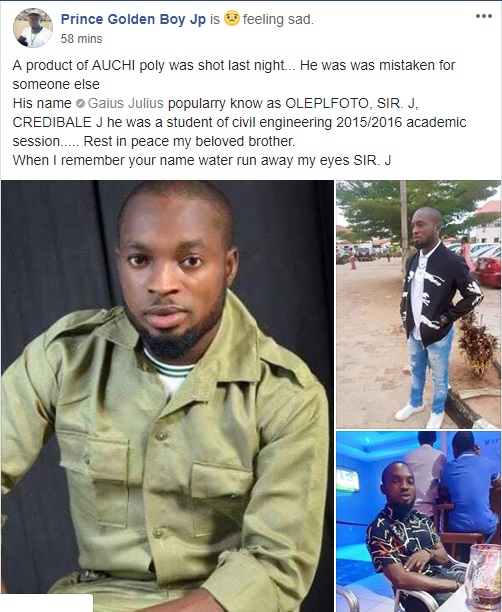Click the 'When I remember your name' line
502x612 pixels.
tap(201, 160)
